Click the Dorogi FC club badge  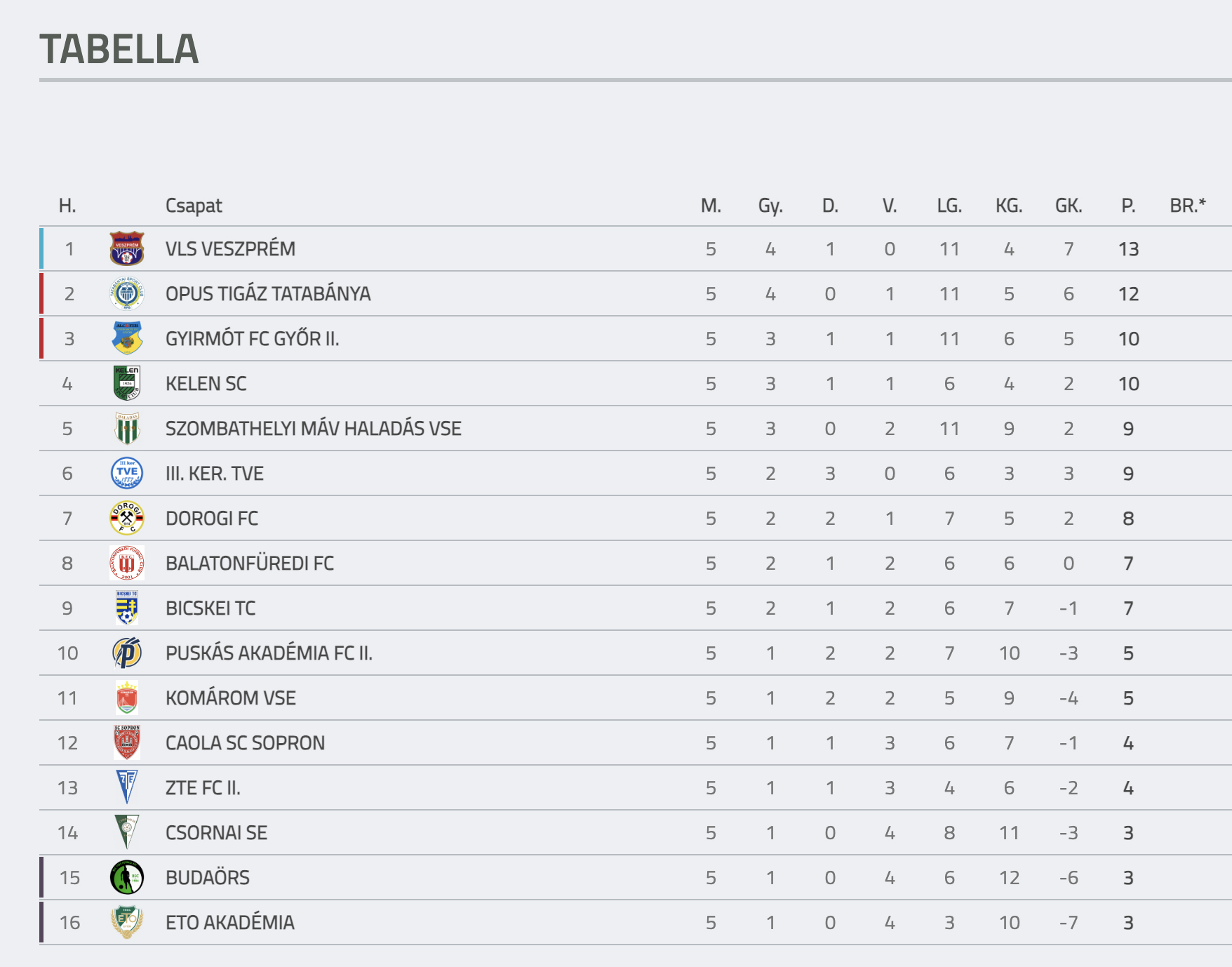[x=127, y=519]
